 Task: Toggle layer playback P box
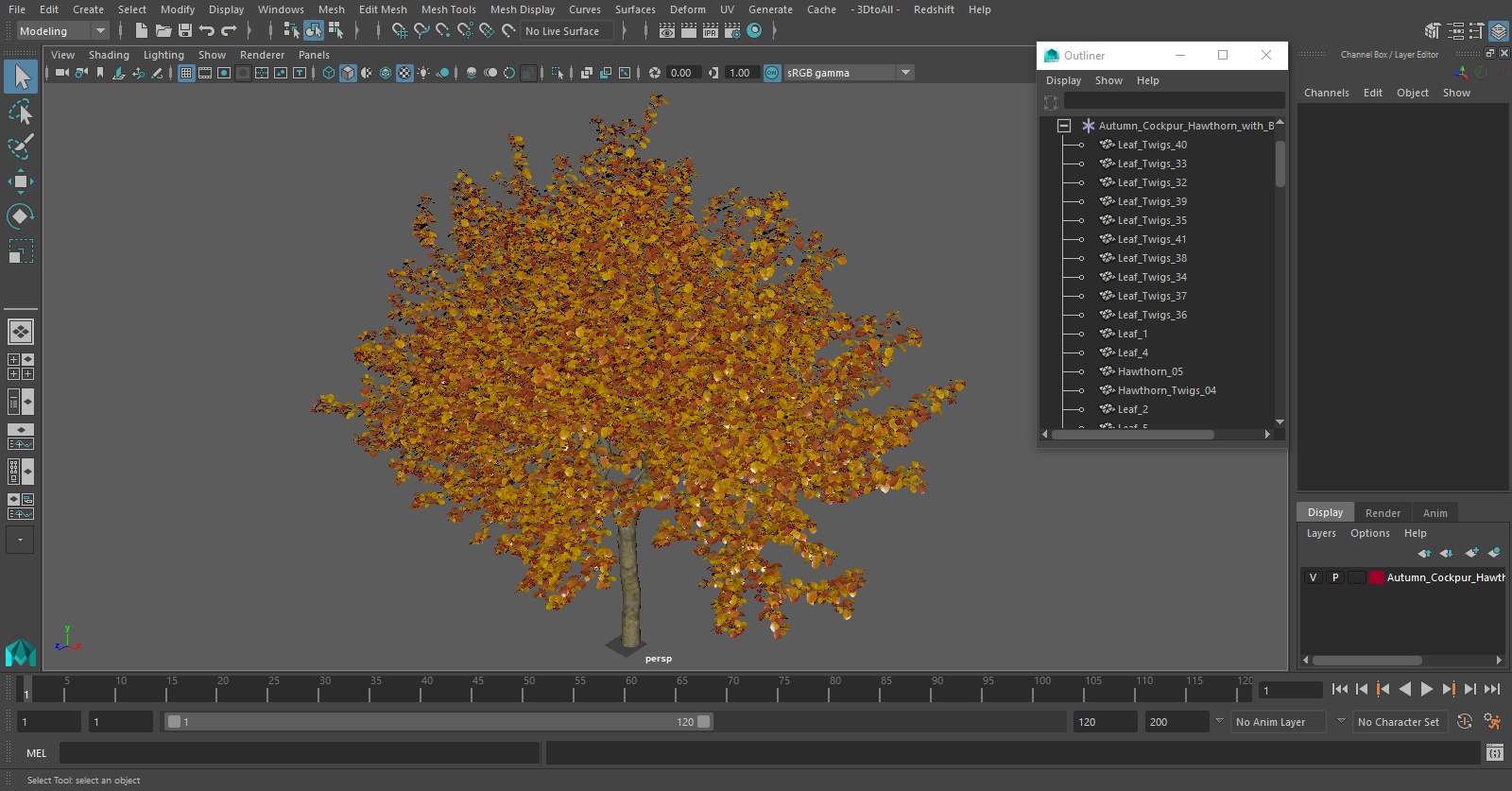(x=1335, y=577)
